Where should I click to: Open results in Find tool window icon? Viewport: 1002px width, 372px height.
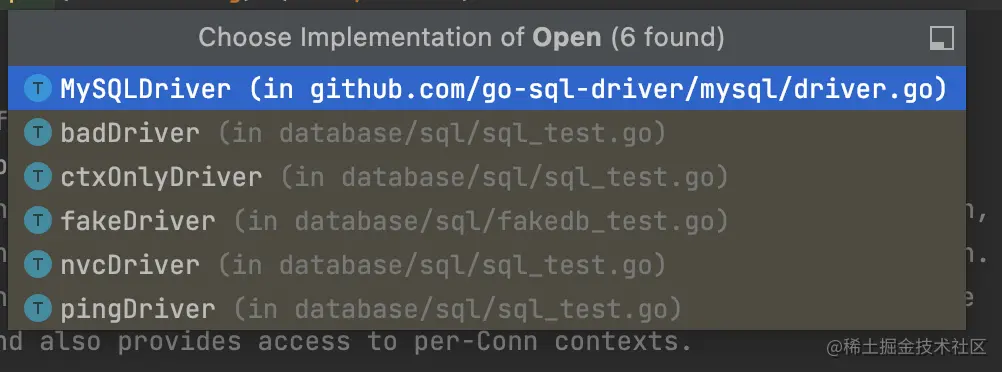coord(941,38)
